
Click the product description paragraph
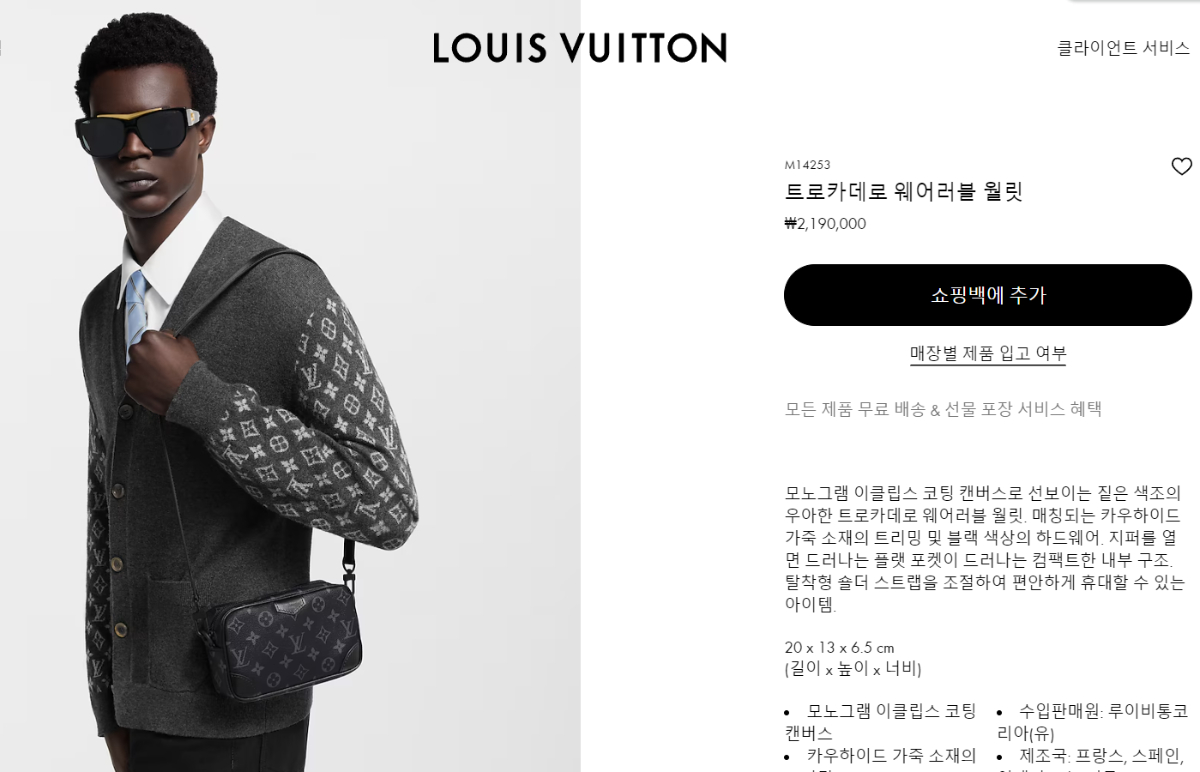tap(985, 549)
